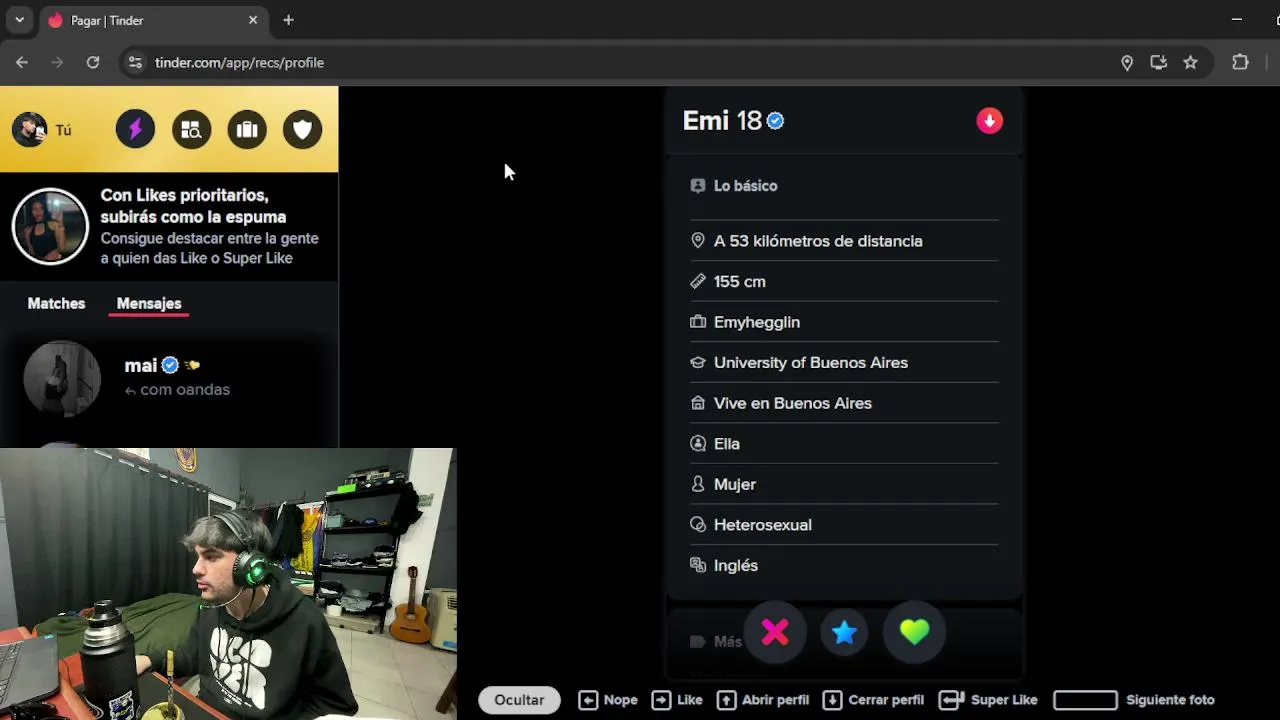Click the purple Boost lightning icon
This screenshot has width=1280, height=720.
135,130
